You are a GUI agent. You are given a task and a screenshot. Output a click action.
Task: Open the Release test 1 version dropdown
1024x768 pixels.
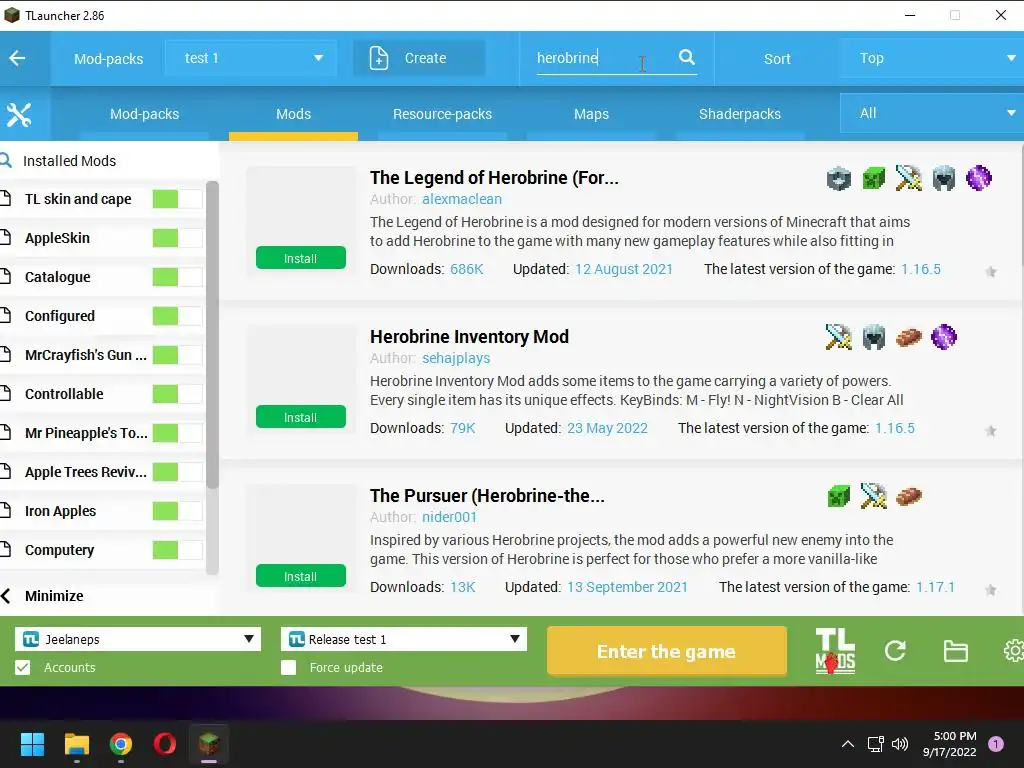[x=404, y=639]
